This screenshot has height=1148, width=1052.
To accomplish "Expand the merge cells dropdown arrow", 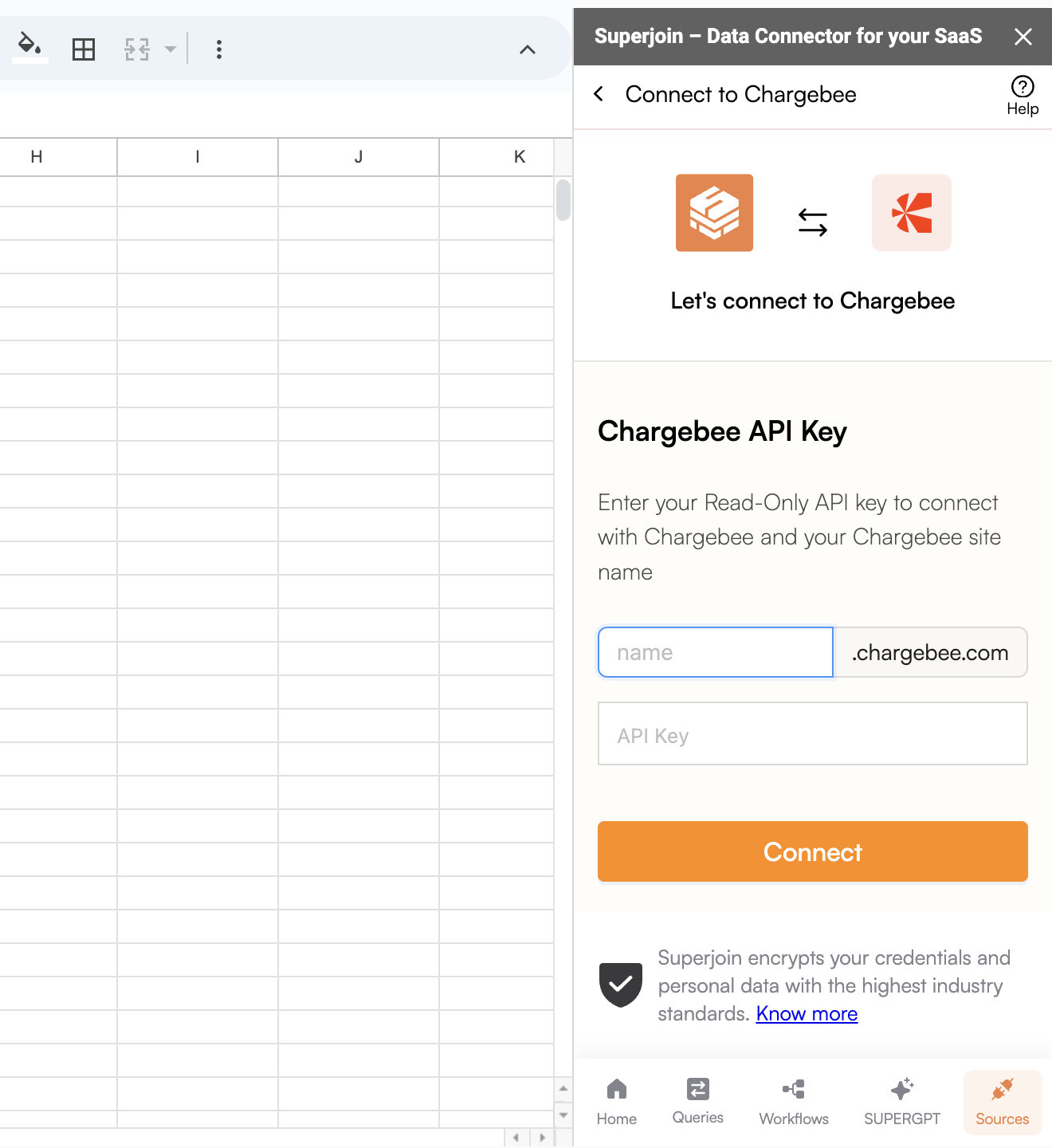I will click(171, 49).
